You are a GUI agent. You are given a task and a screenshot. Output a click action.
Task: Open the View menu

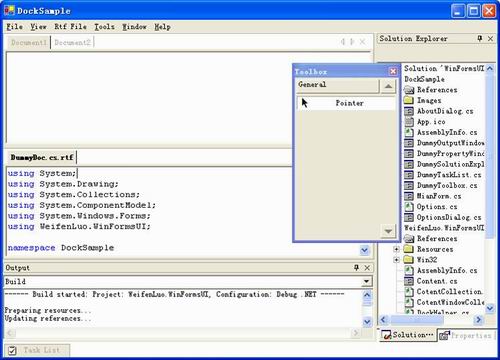click(38, 27)
